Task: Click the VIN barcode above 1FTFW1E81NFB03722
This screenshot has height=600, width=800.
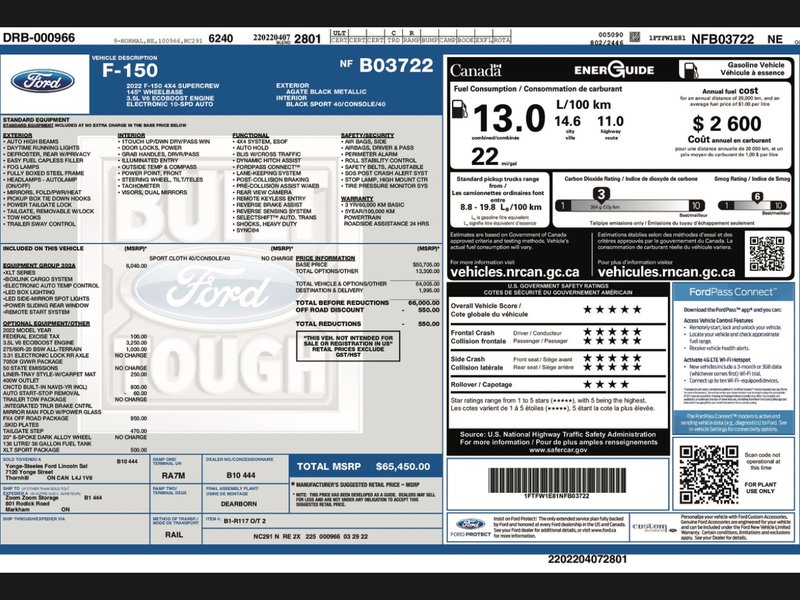Action: click(x=557, y=480)
